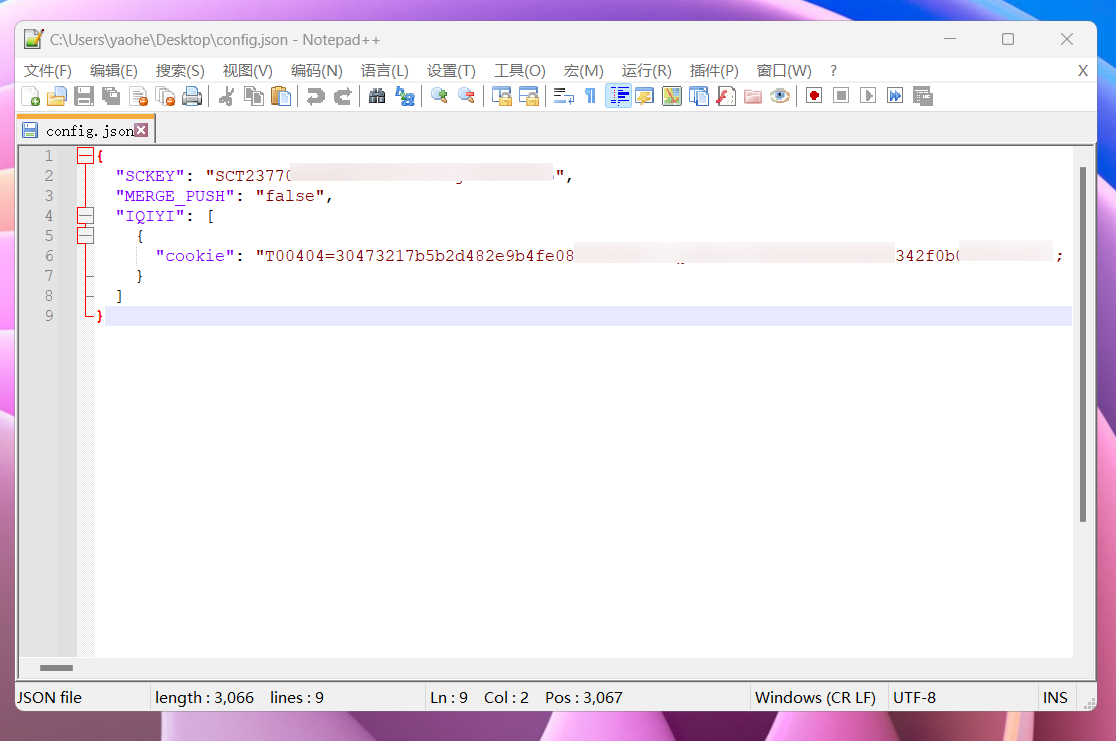Open the 编辑(E) menu

click(x=114, y=71)
